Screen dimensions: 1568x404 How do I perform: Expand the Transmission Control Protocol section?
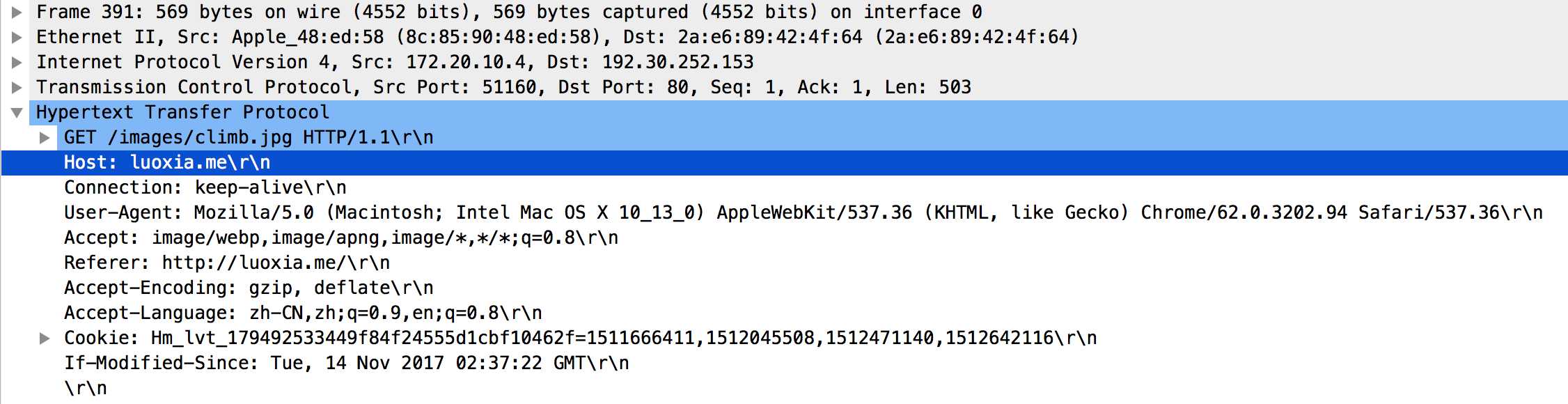tap(17, 87)
